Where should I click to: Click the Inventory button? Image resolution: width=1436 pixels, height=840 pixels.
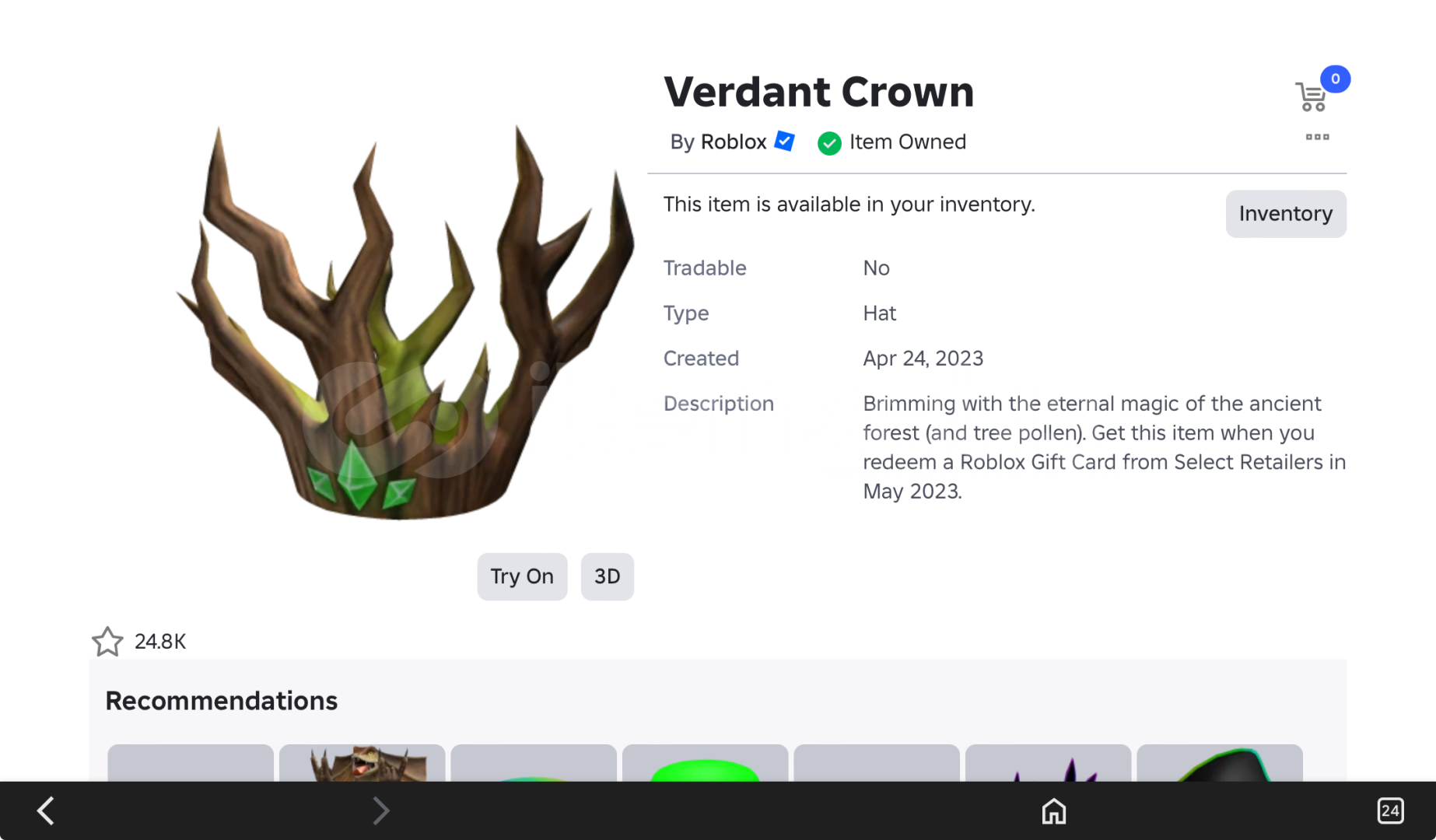tap(1286, 214)
